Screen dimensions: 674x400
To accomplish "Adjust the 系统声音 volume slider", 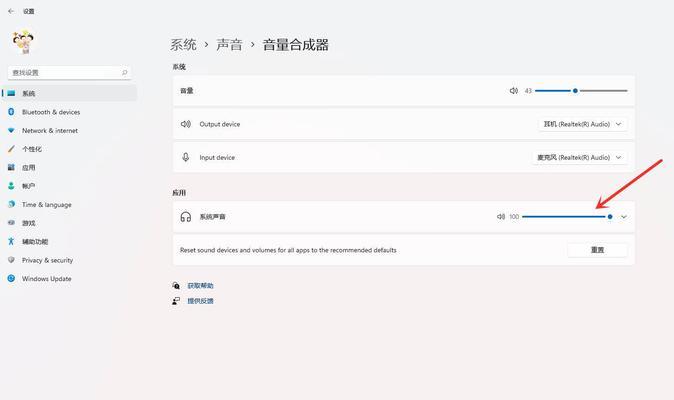I will pyautogui.click(x=567, y=217).
